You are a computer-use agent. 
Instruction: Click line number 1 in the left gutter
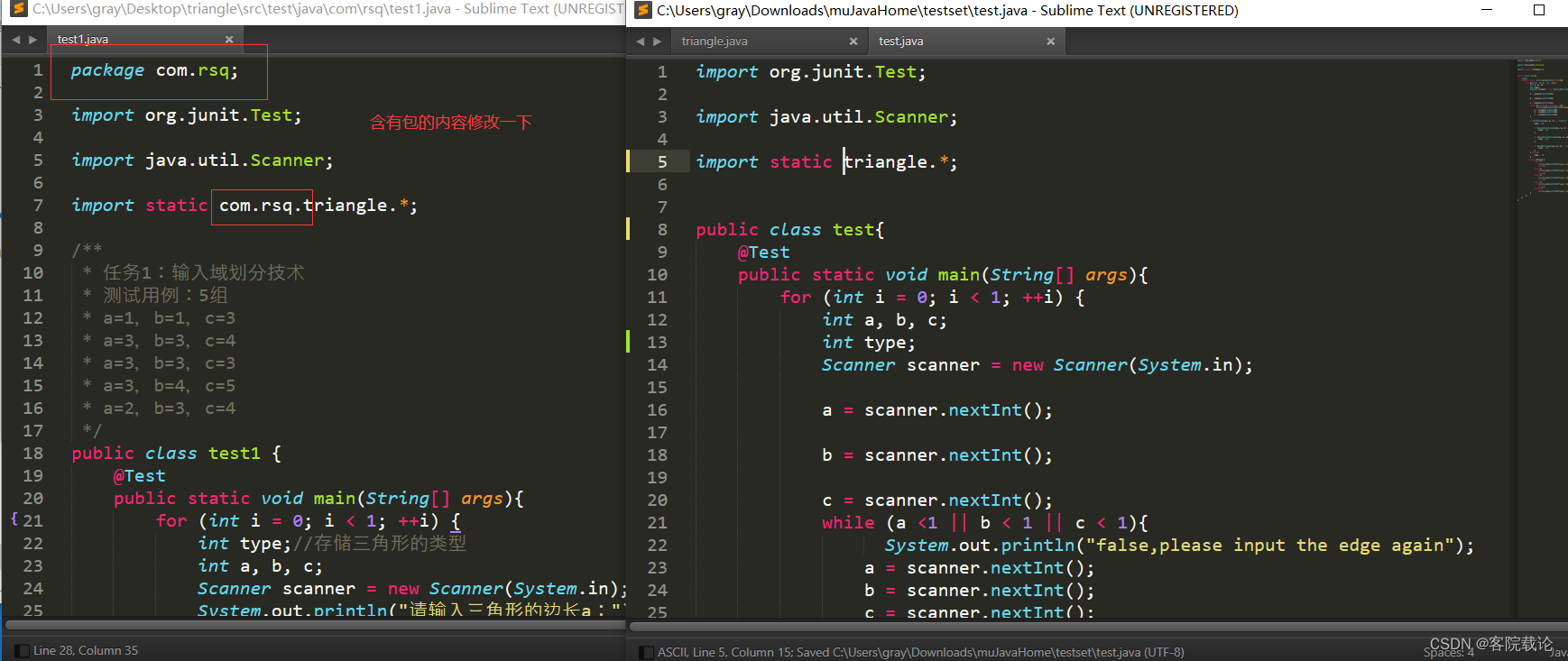pos(38,70)
